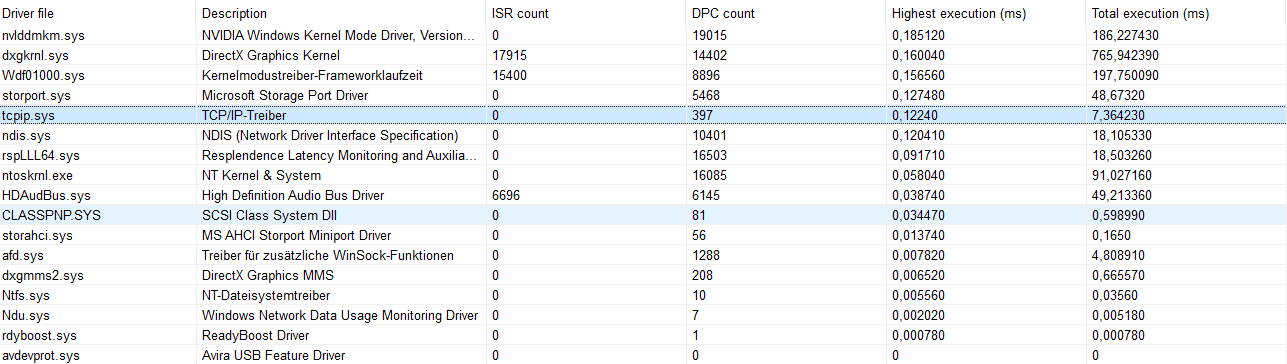Click Microsoft Storage Port Driver description
This screenshot has width=1287, height=364.
285,95
